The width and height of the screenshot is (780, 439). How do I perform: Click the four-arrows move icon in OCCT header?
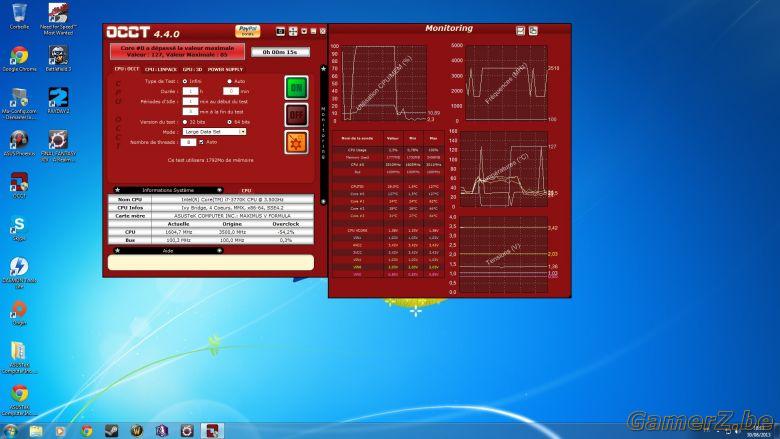(293, 31)
